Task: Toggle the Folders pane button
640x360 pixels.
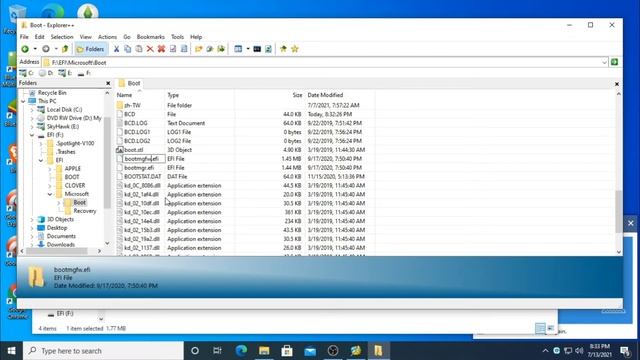Action: coord(90,49)
